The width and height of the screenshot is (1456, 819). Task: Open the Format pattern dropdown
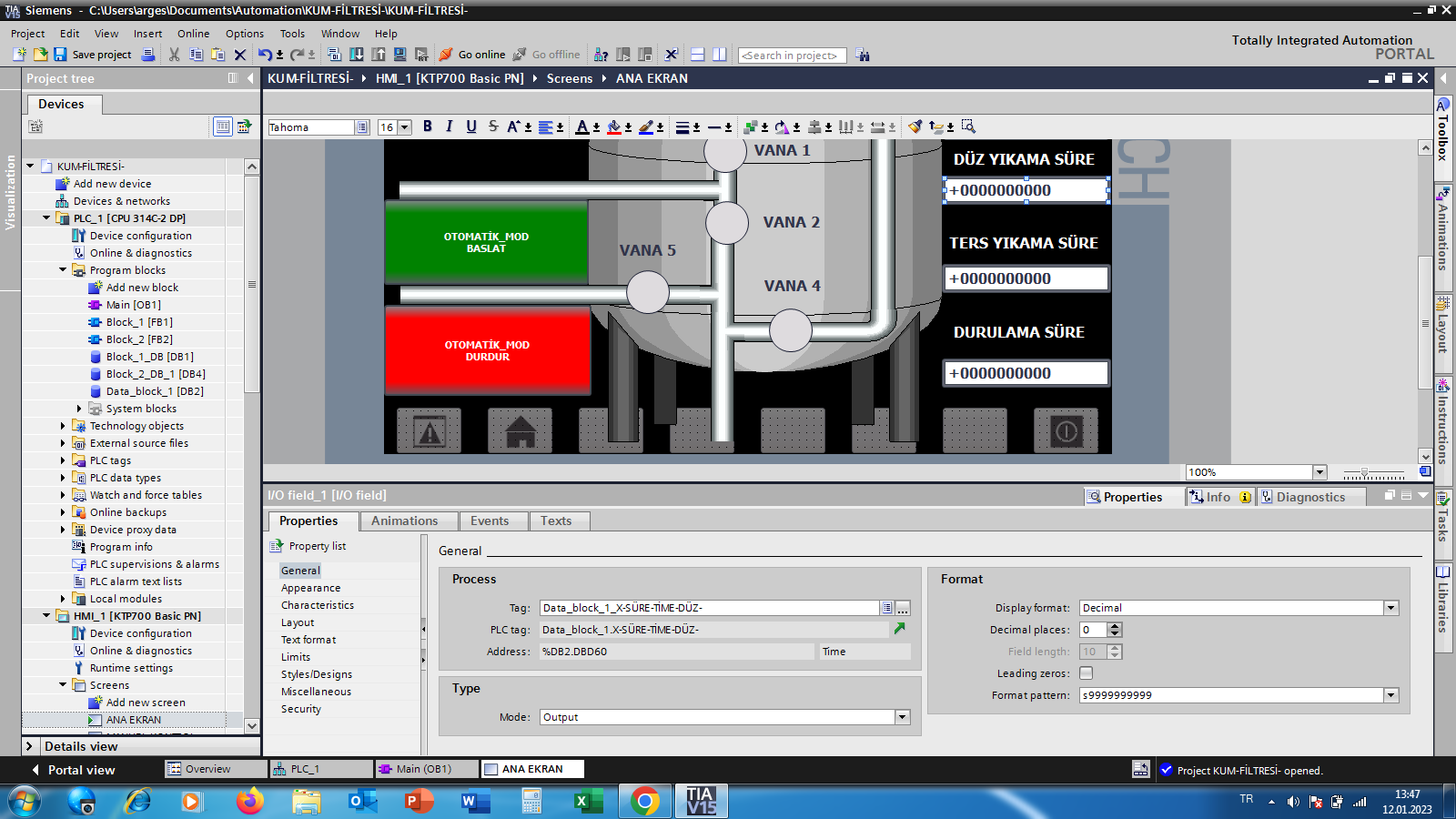[1390, 695]
